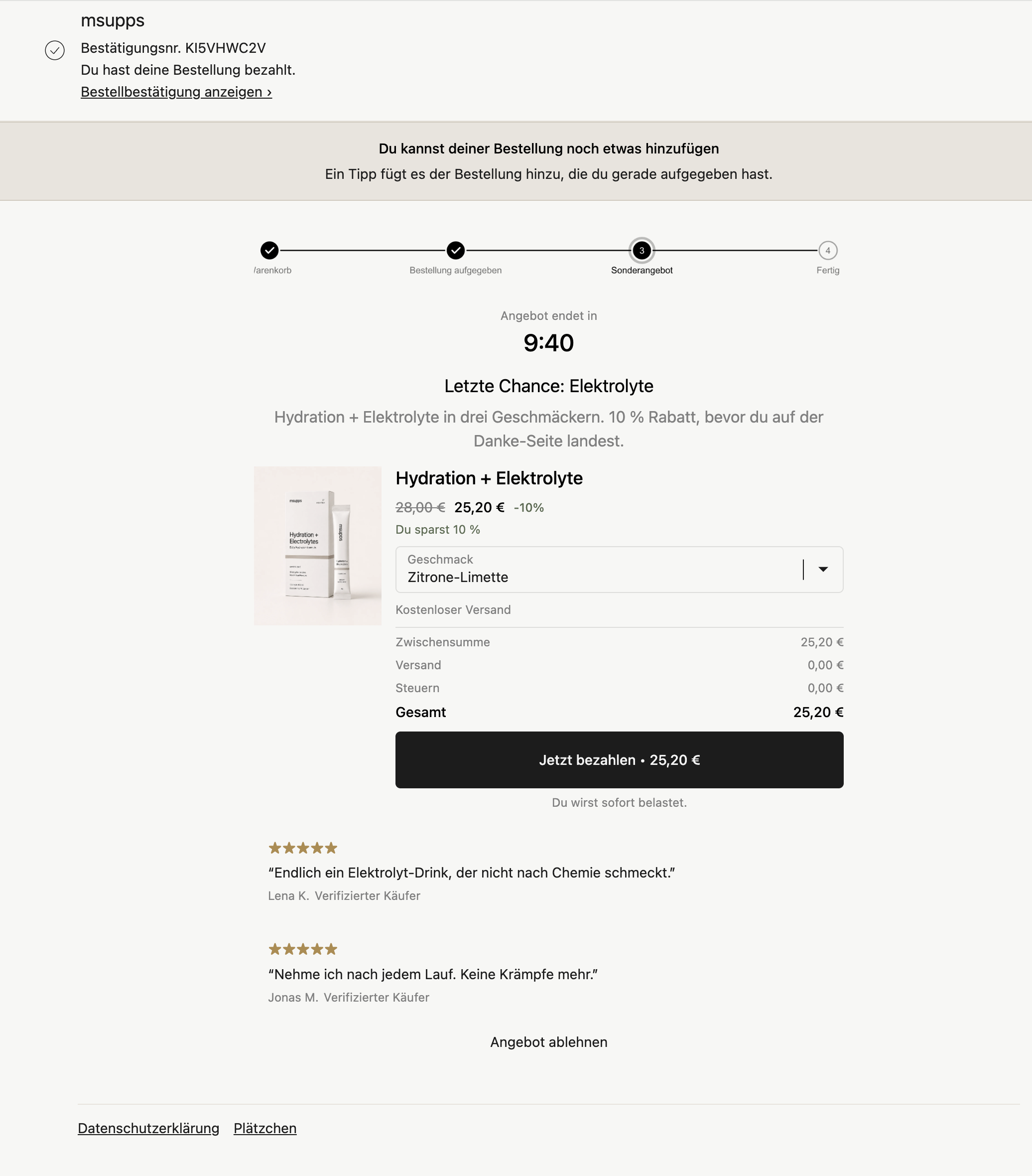
Task: Select the step 3 Sonderangebot circle
Action: click(x=642, y=250)
